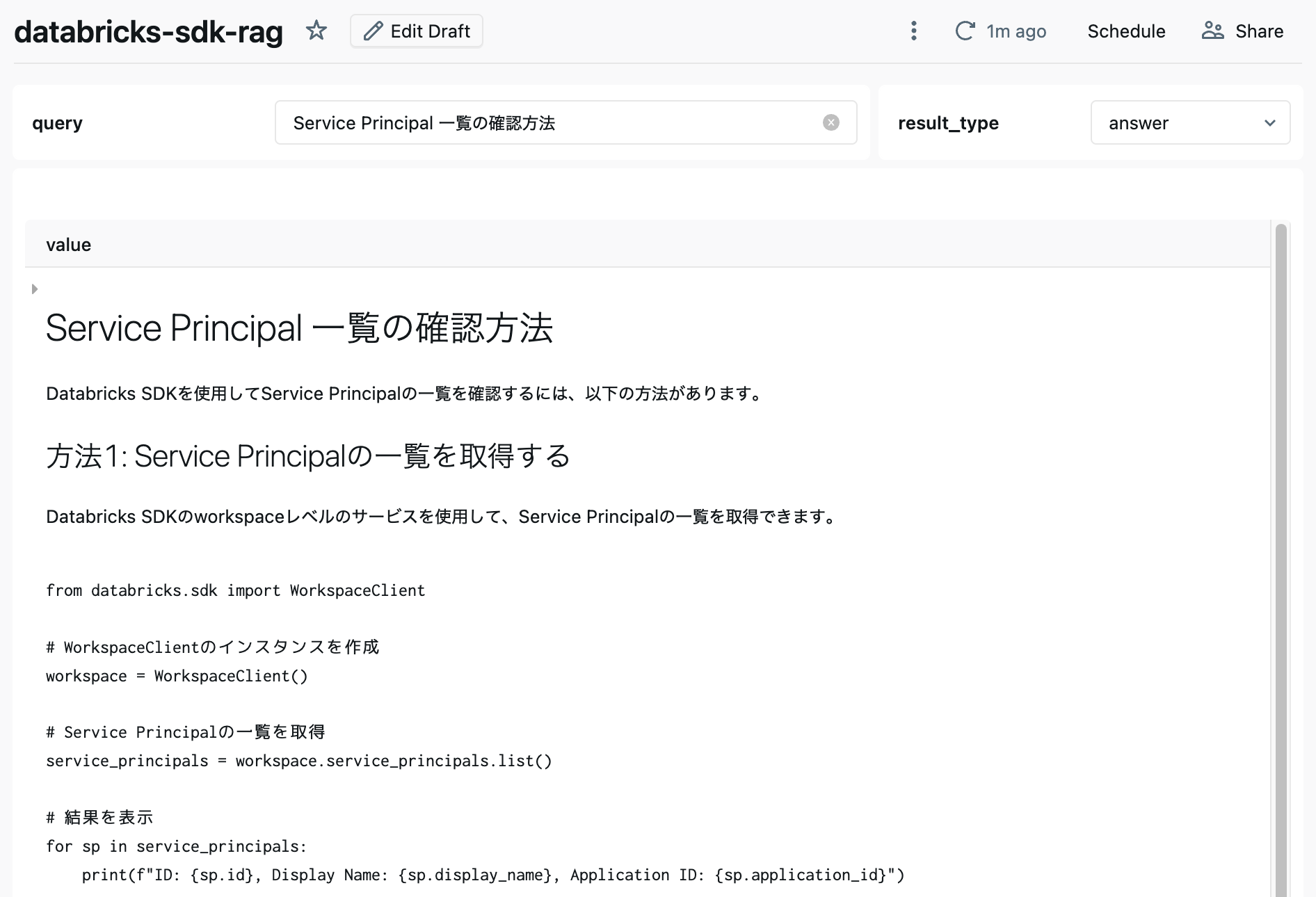Open the three-dot kebab menu

coord(914,31)
